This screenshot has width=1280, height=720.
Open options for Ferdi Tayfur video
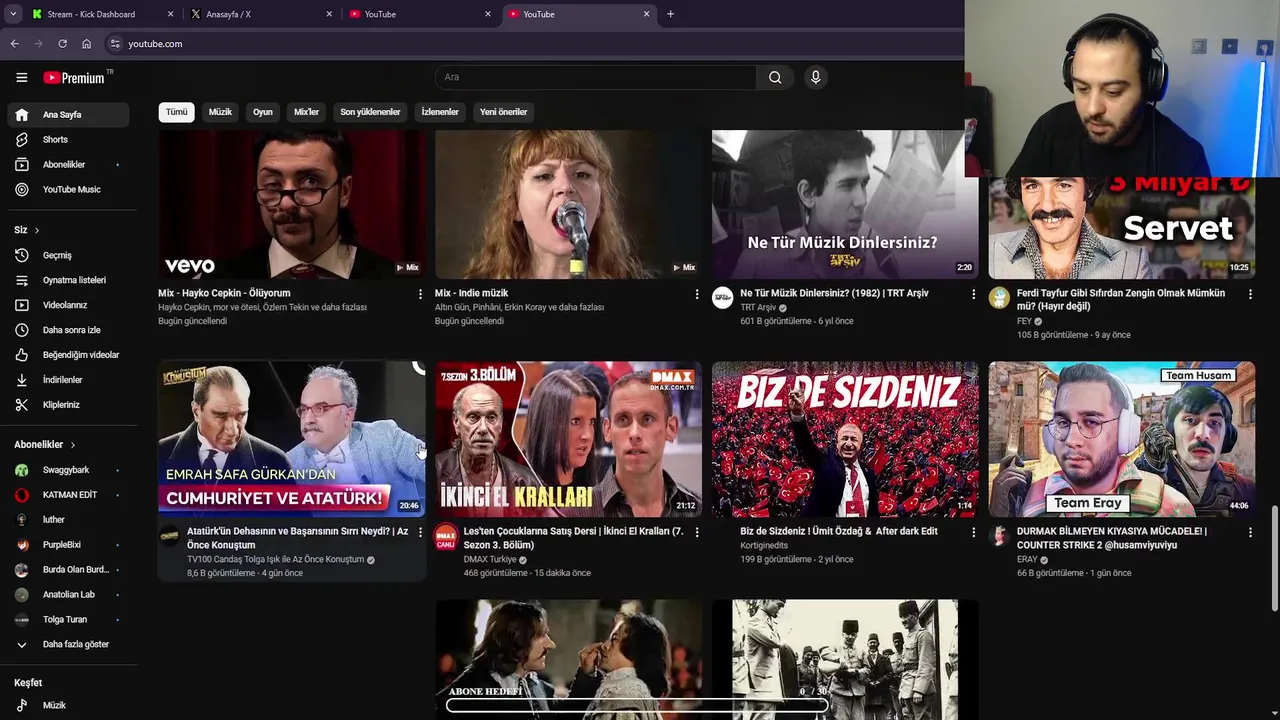(1250, 294)
